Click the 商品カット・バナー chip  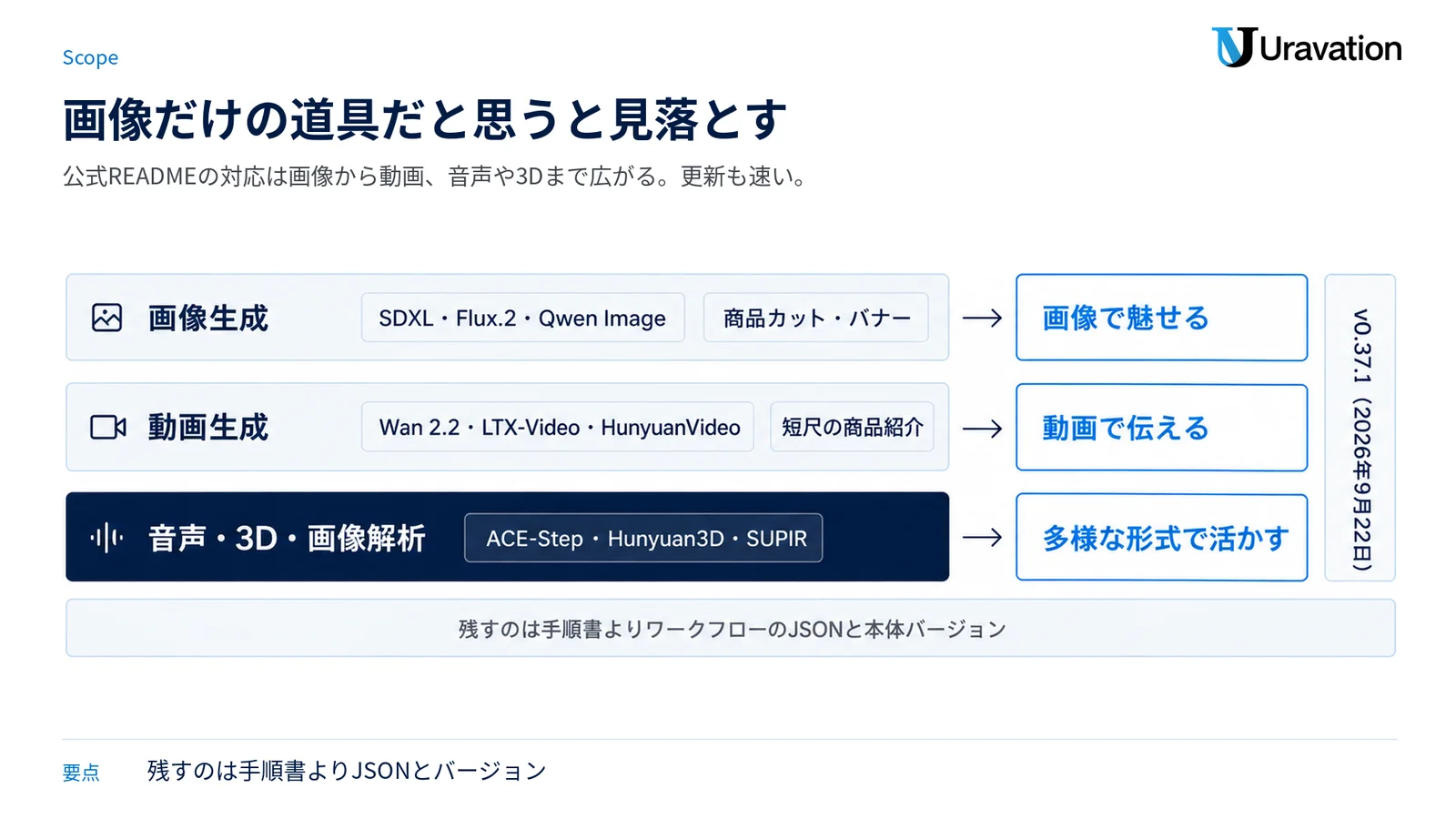[816, 318]
